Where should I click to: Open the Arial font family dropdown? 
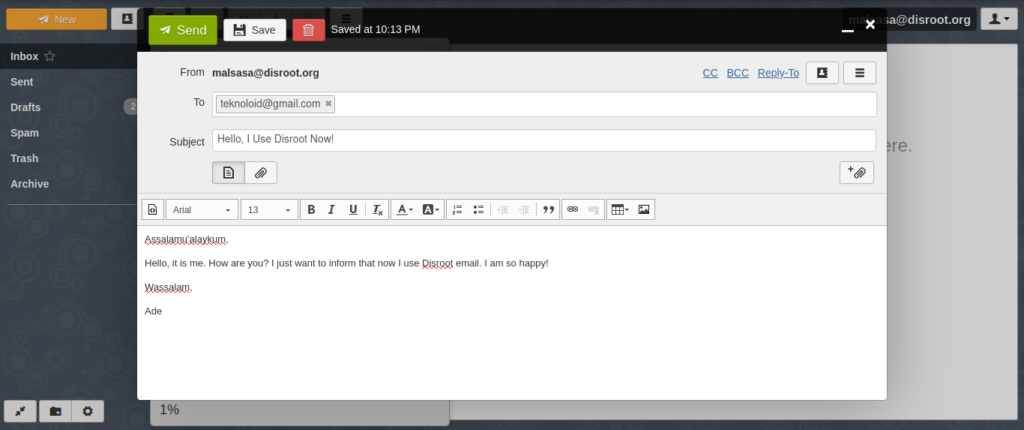point(202,210)
